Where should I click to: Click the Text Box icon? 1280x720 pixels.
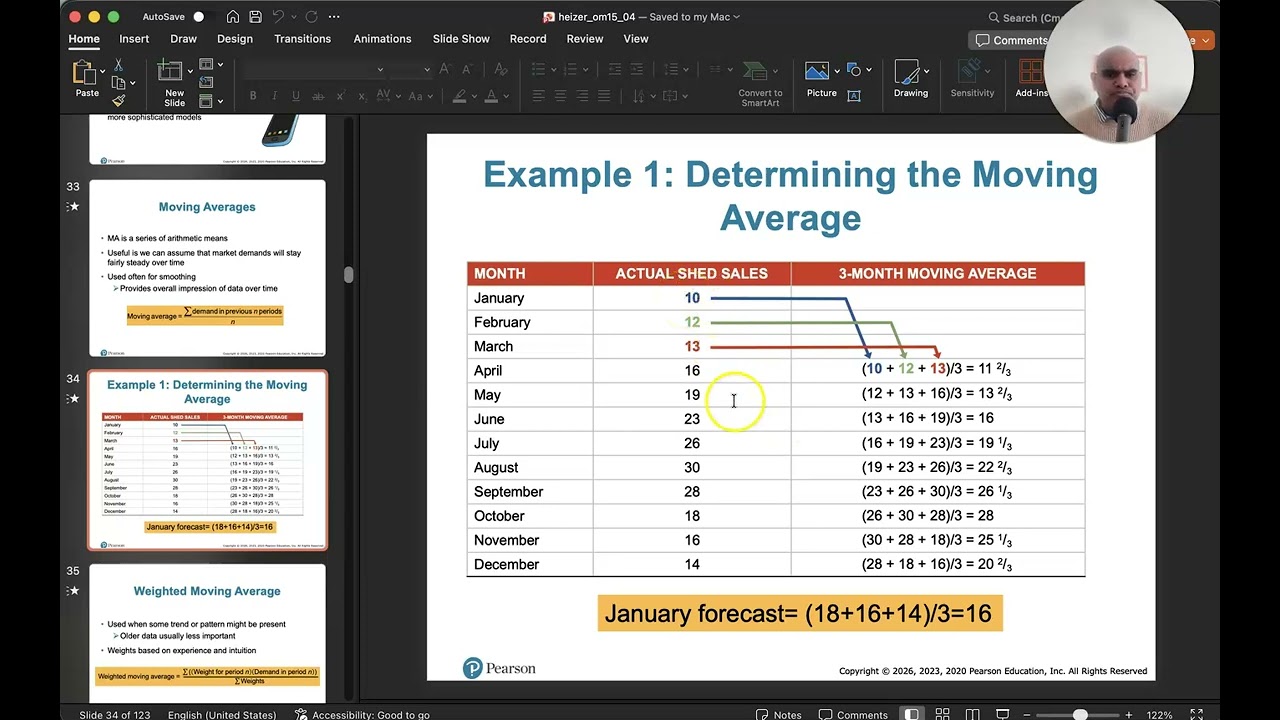(x=854, y=96)
